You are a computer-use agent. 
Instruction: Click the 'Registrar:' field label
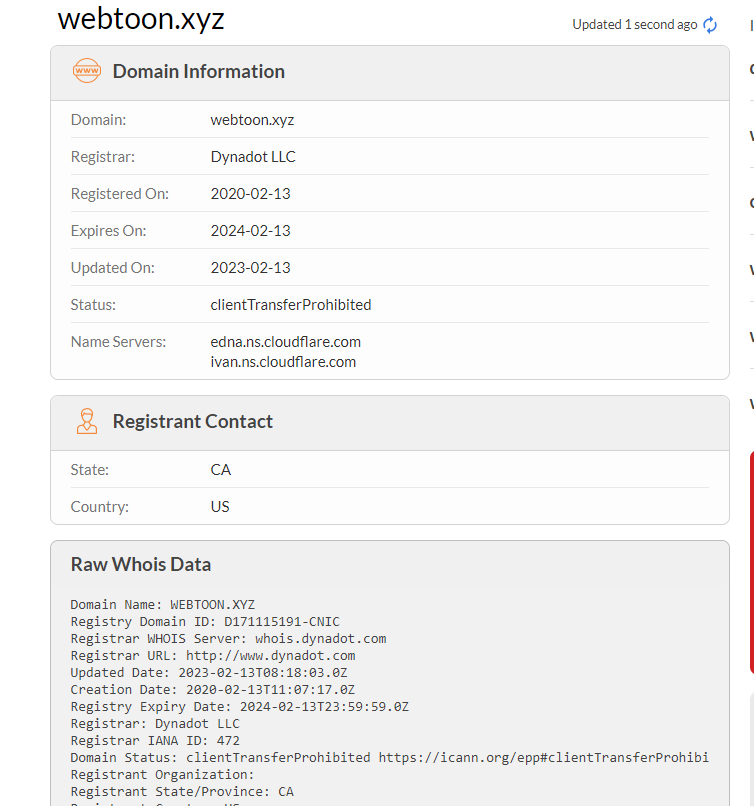pyautogui.click(x=103, y=157)
